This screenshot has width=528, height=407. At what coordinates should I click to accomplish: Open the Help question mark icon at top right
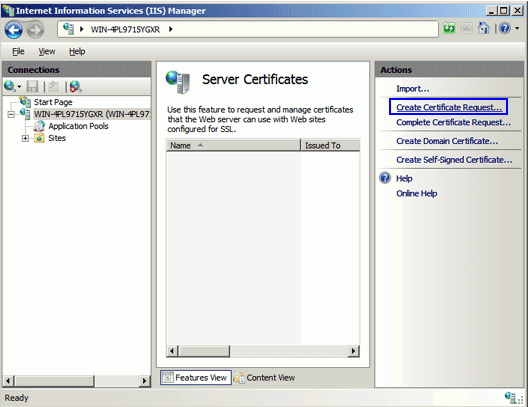[x=504, y=29]
